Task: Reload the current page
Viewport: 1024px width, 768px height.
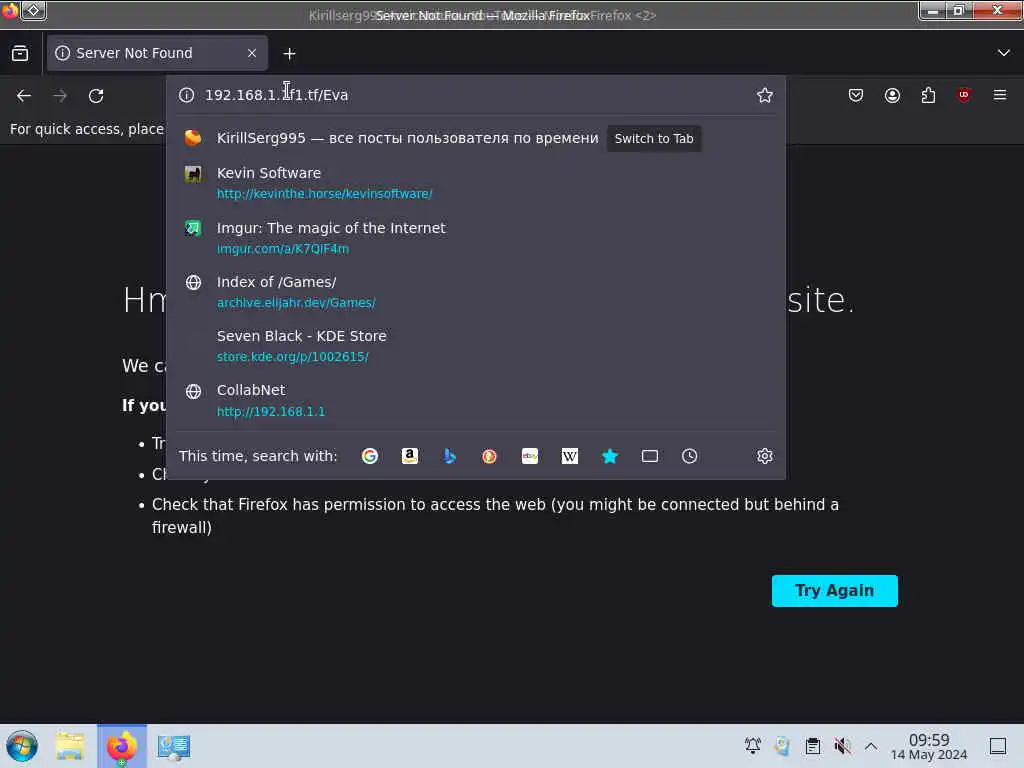Action: pos(96,96)
